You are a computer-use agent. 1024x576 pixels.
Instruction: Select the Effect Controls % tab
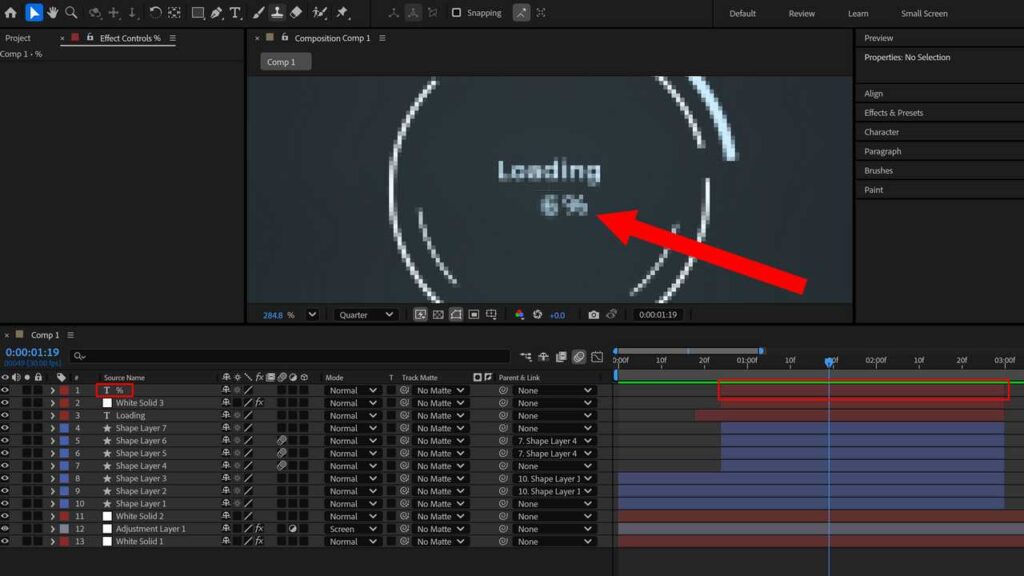[x=130, y=38]
